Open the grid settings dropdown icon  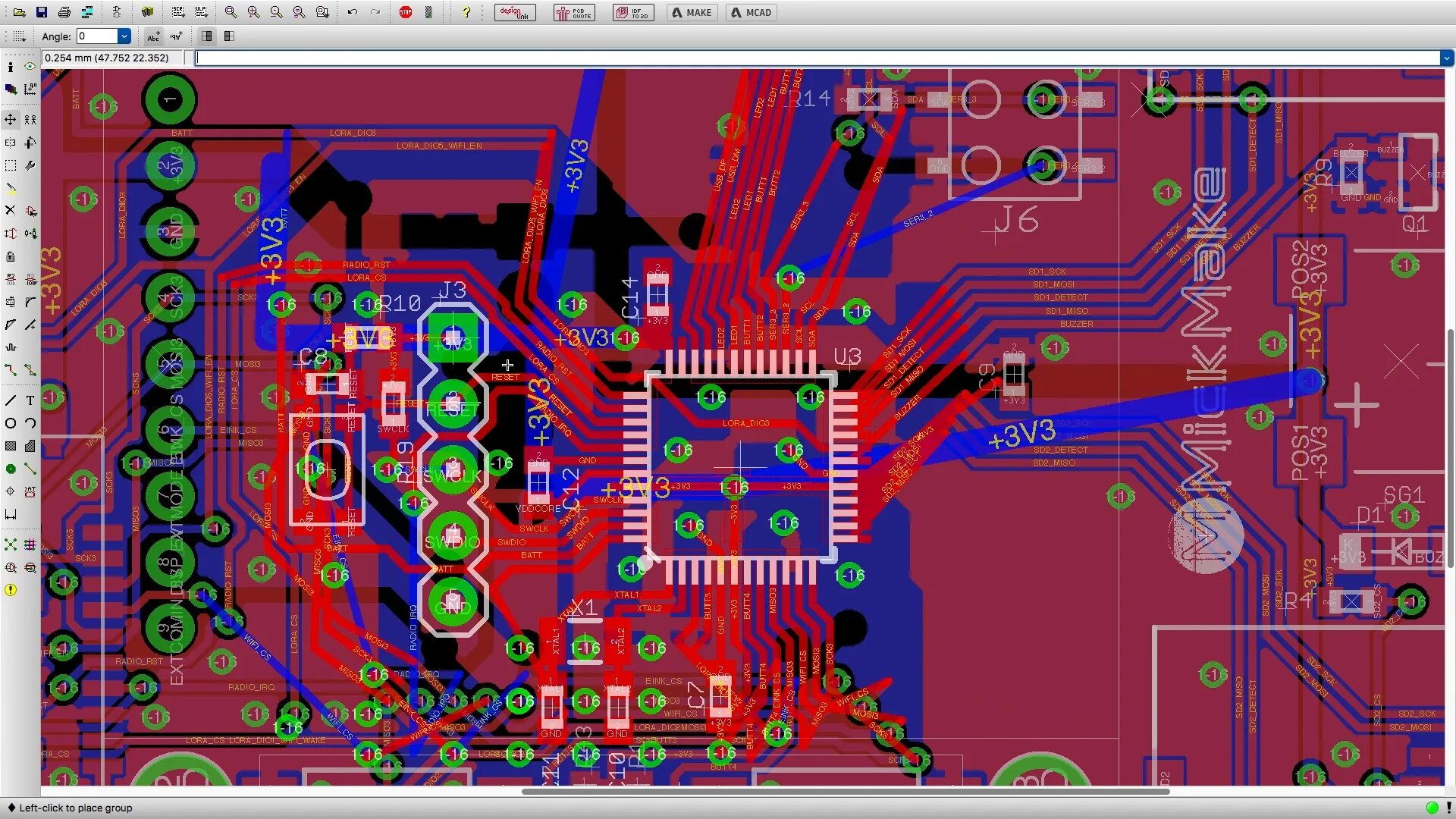pos(19,36)
